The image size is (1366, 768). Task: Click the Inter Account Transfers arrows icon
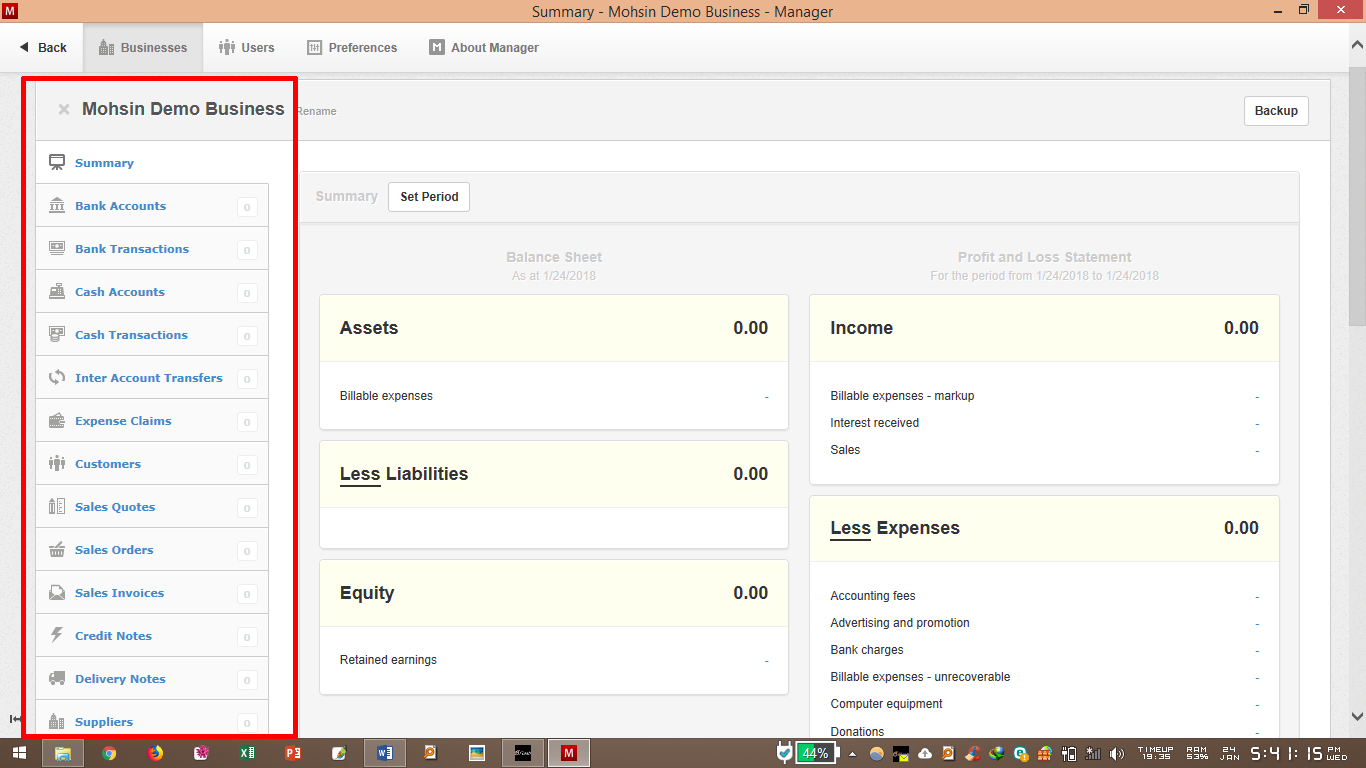pyautogui.click(x=57, y=378)
